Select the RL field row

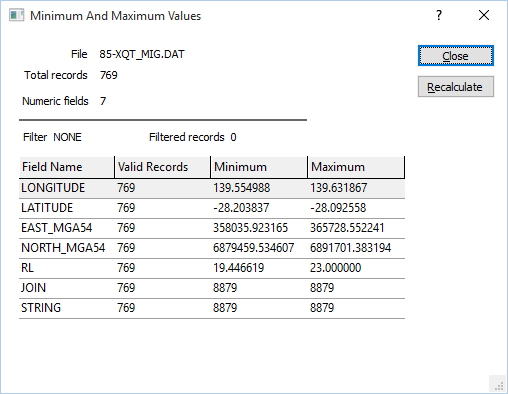pos(212,268)
